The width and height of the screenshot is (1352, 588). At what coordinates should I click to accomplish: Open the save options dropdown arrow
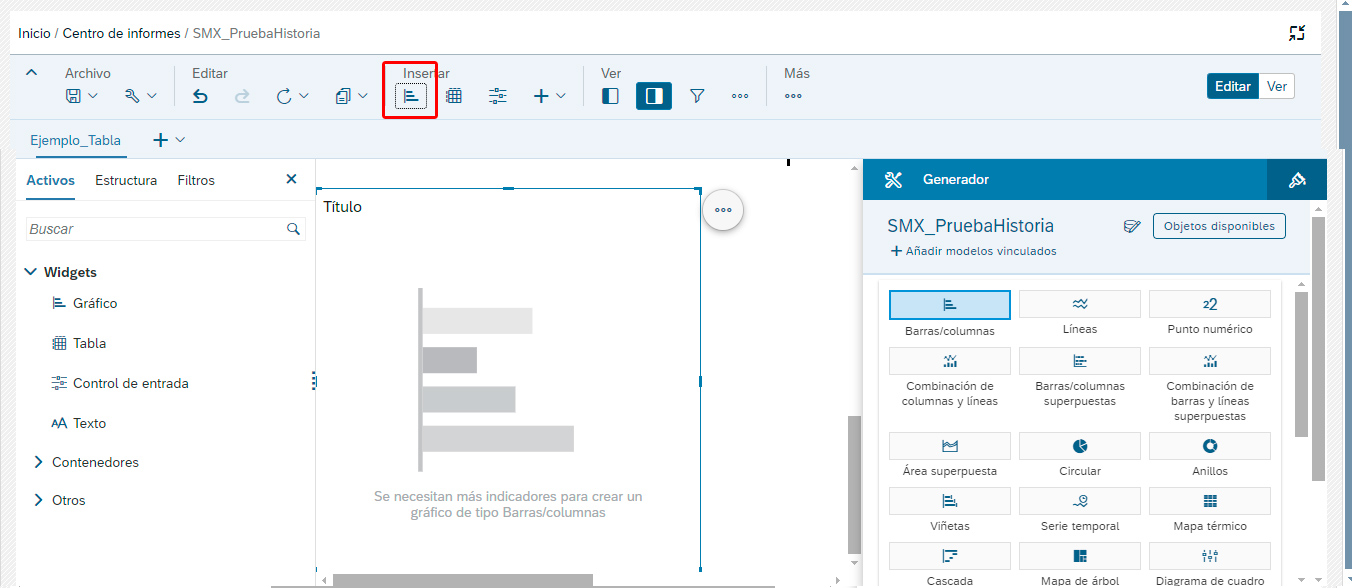point(93,96)
